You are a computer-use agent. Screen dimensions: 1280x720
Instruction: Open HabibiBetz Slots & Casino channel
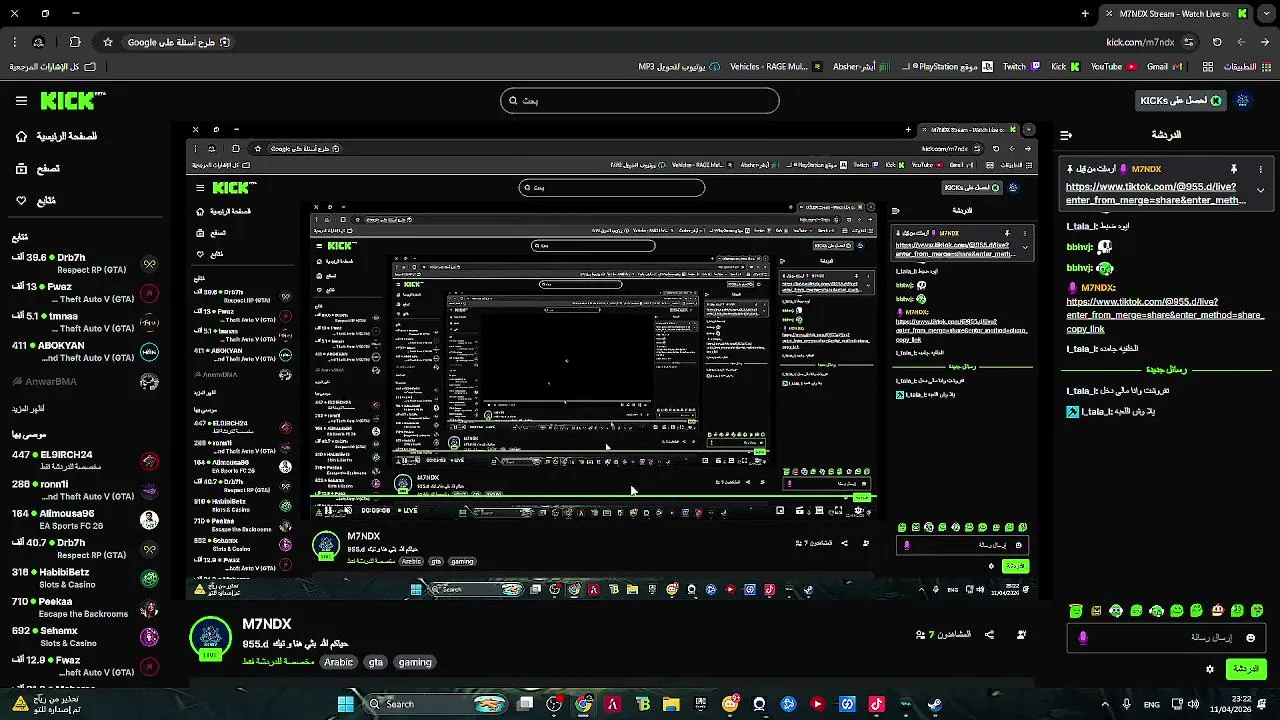tap(85, 578)
